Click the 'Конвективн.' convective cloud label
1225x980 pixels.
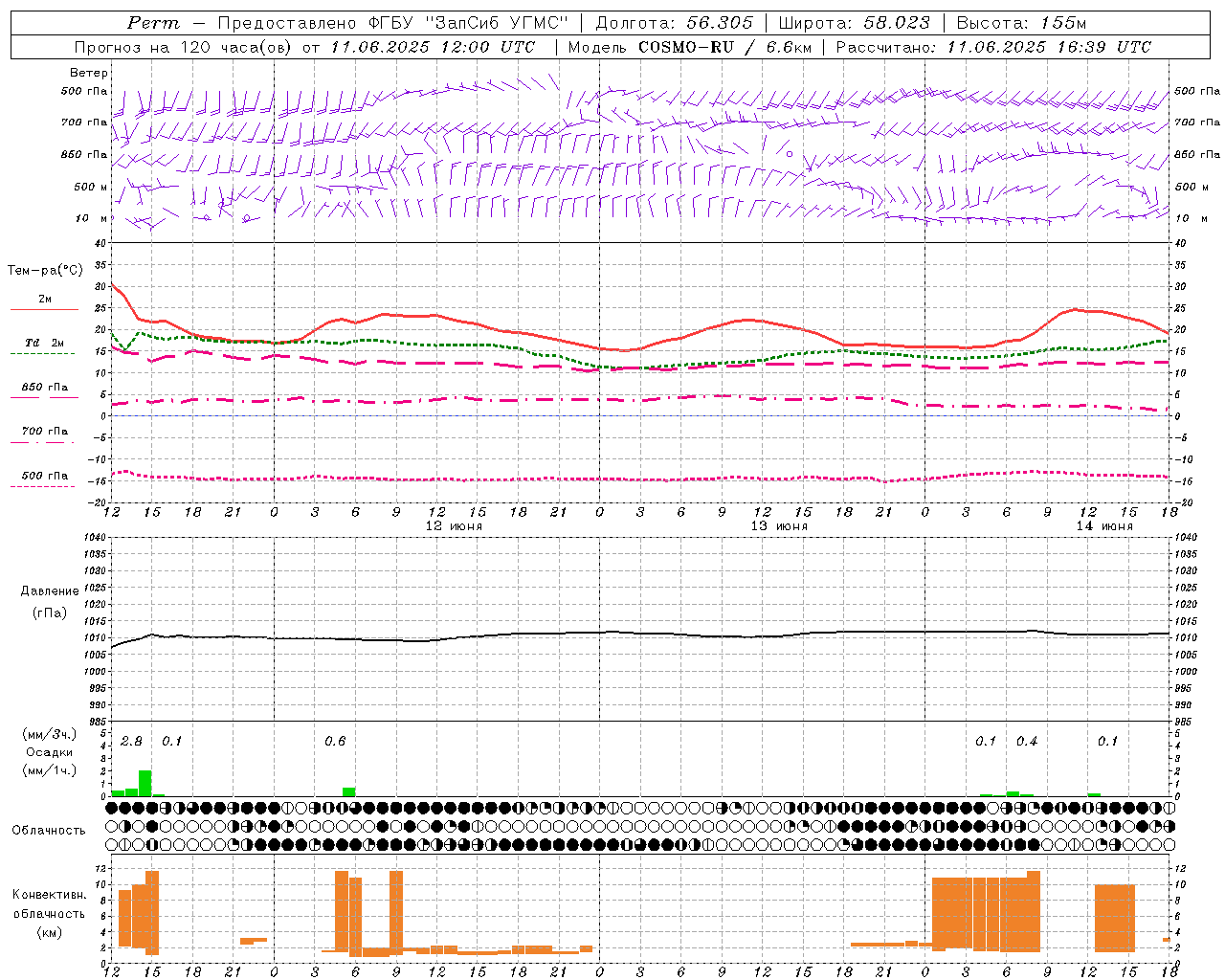(50, 895)
